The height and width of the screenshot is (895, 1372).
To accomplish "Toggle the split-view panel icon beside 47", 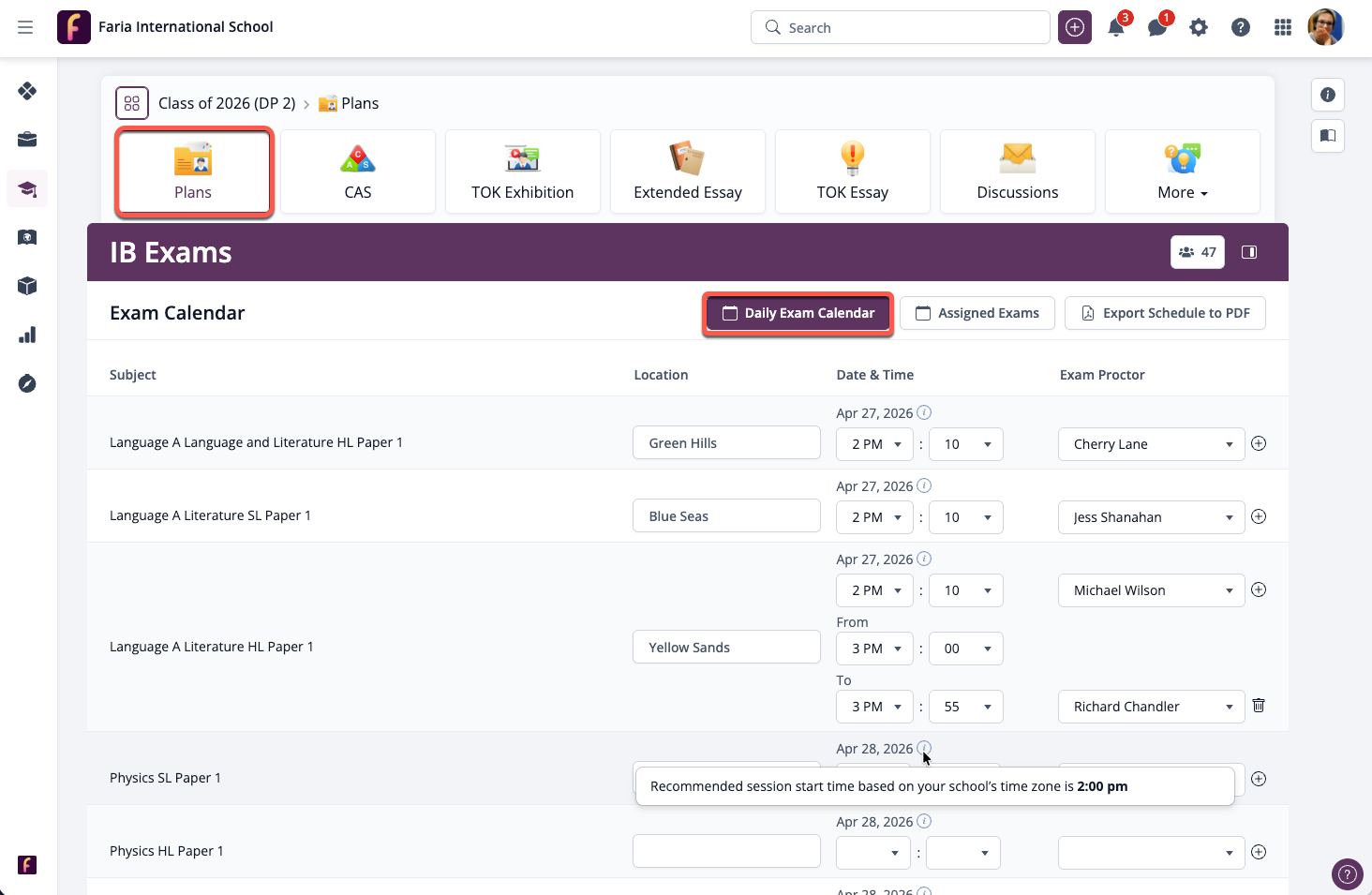I will tap(1248, 251).
